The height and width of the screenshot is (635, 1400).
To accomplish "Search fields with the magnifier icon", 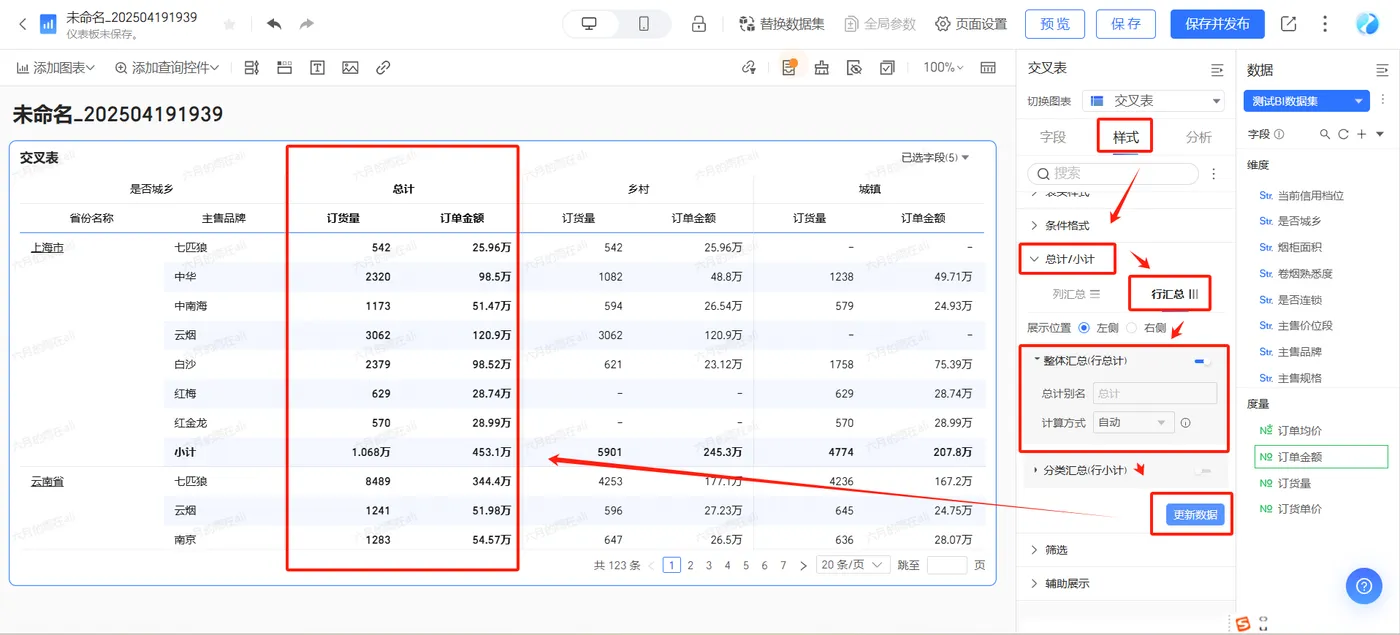I will point(1325,134).
